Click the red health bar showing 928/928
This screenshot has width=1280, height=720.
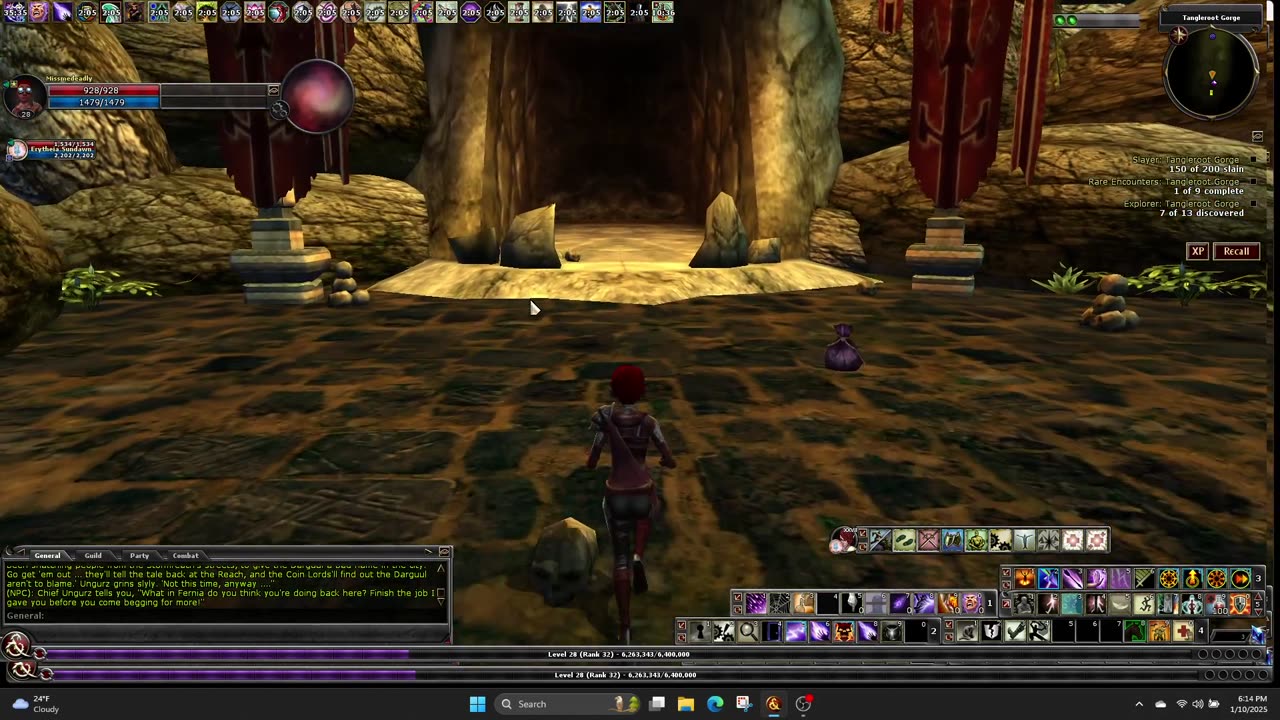click(104, 91)
